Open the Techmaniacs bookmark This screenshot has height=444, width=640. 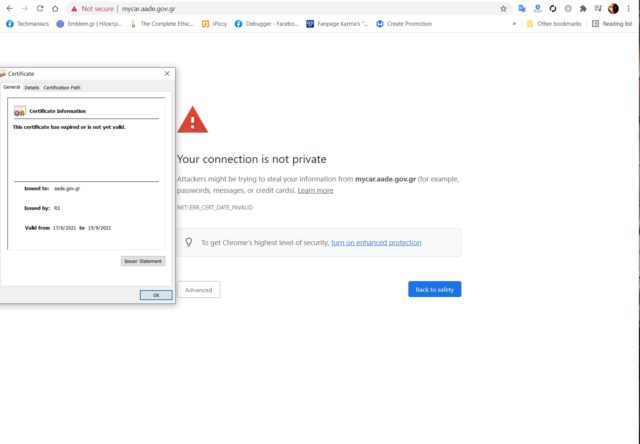click(x=27, y=24)
